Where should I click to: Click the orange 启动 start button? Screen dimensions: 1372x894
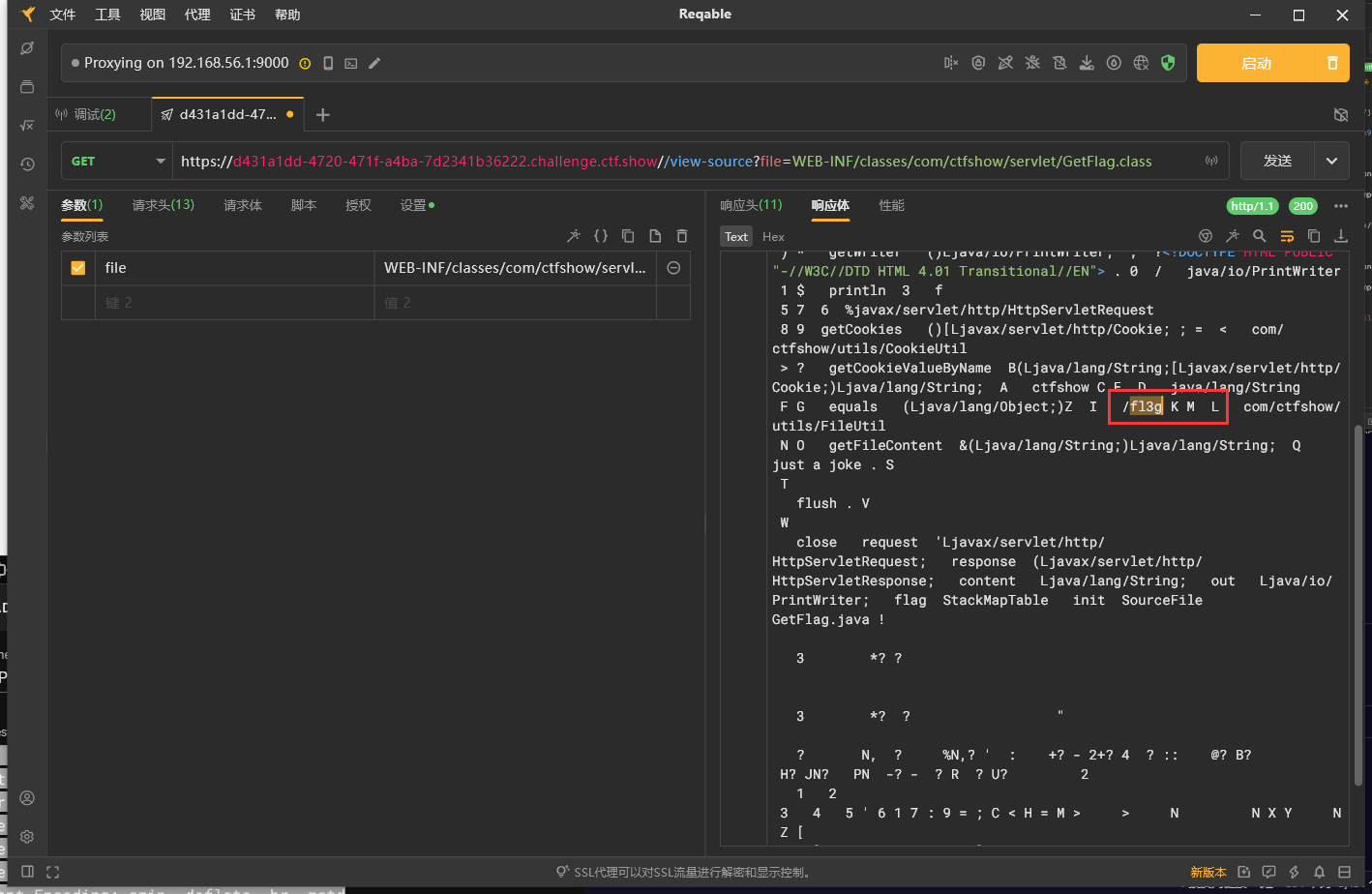pyautogui.click(x=1256, y=63)
